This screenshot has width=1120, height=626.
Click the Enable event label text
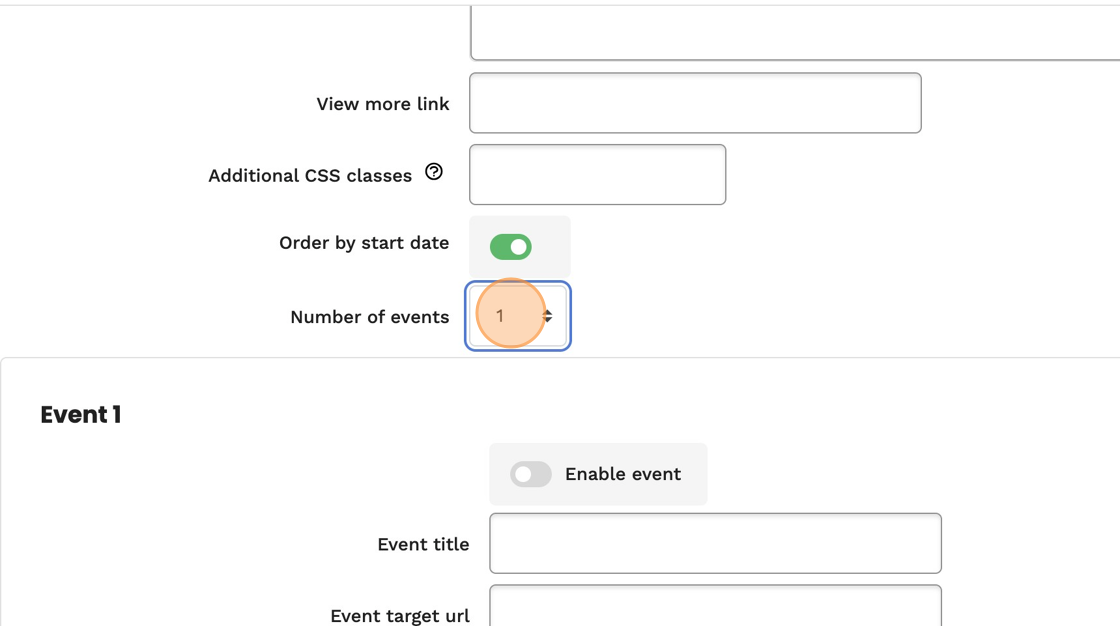click(x=622, y=474)
